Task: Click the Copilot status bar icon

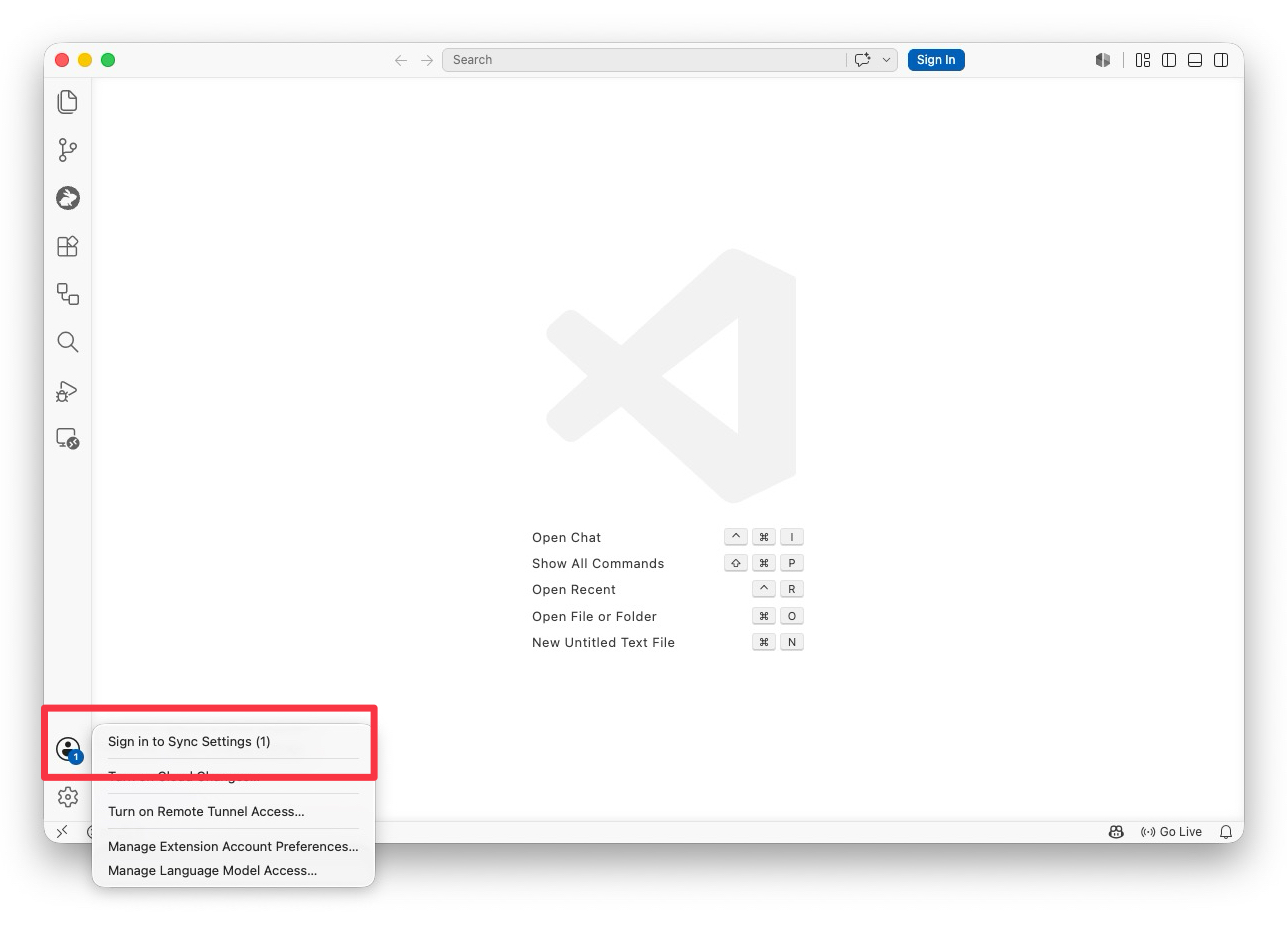Action: click(1116, 832)
